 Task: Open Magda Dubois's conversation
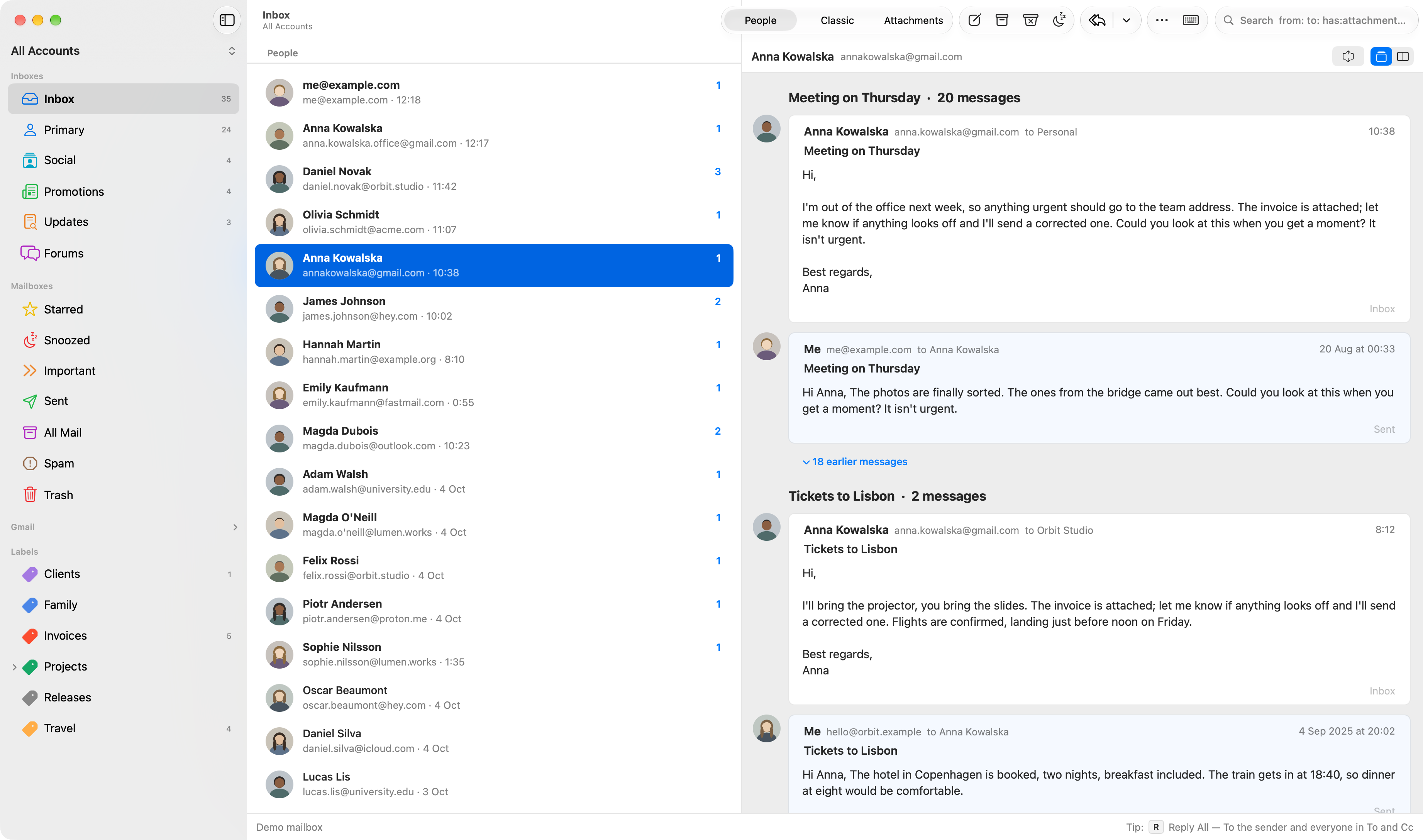pos(494,438)
